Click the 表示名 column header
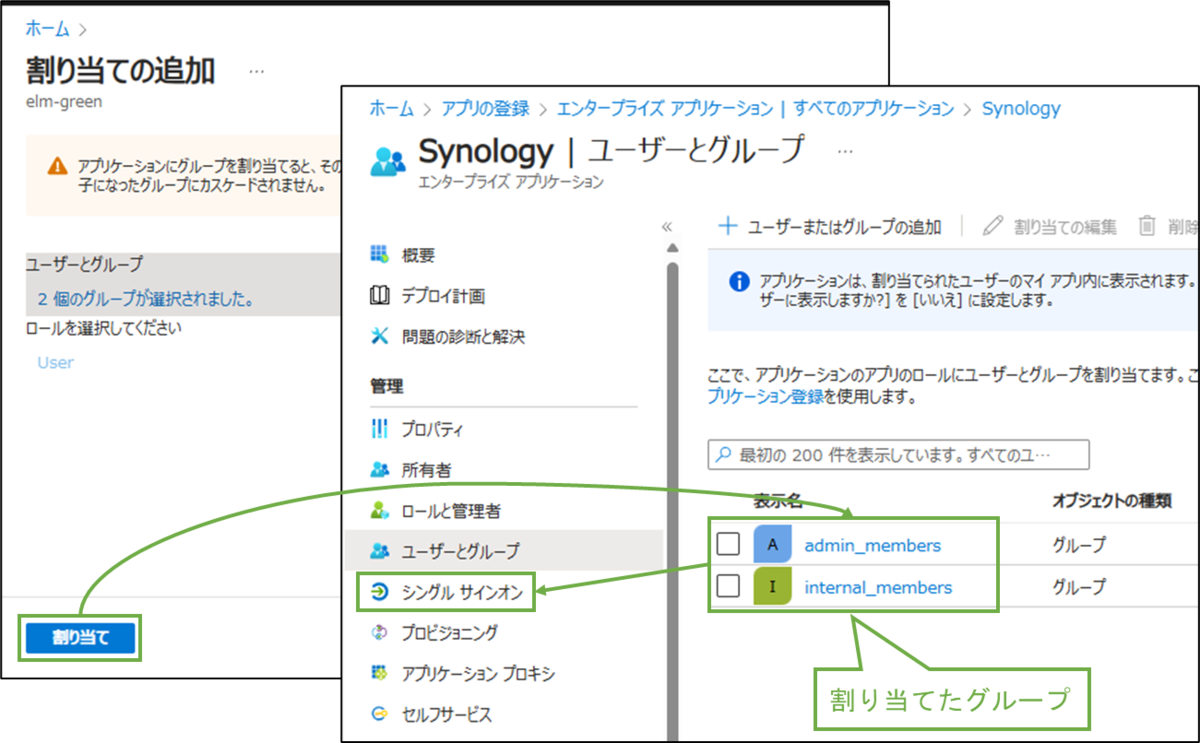Viewport: 1200px width, 743px height. tap(779, 500)
